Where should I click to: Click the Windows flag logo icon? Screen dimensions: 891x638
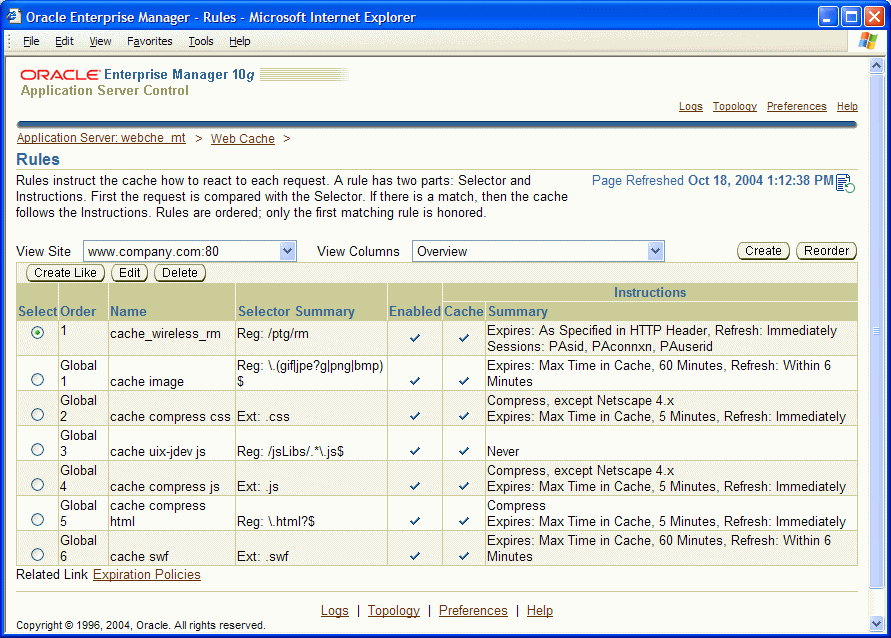pos(868,41)
